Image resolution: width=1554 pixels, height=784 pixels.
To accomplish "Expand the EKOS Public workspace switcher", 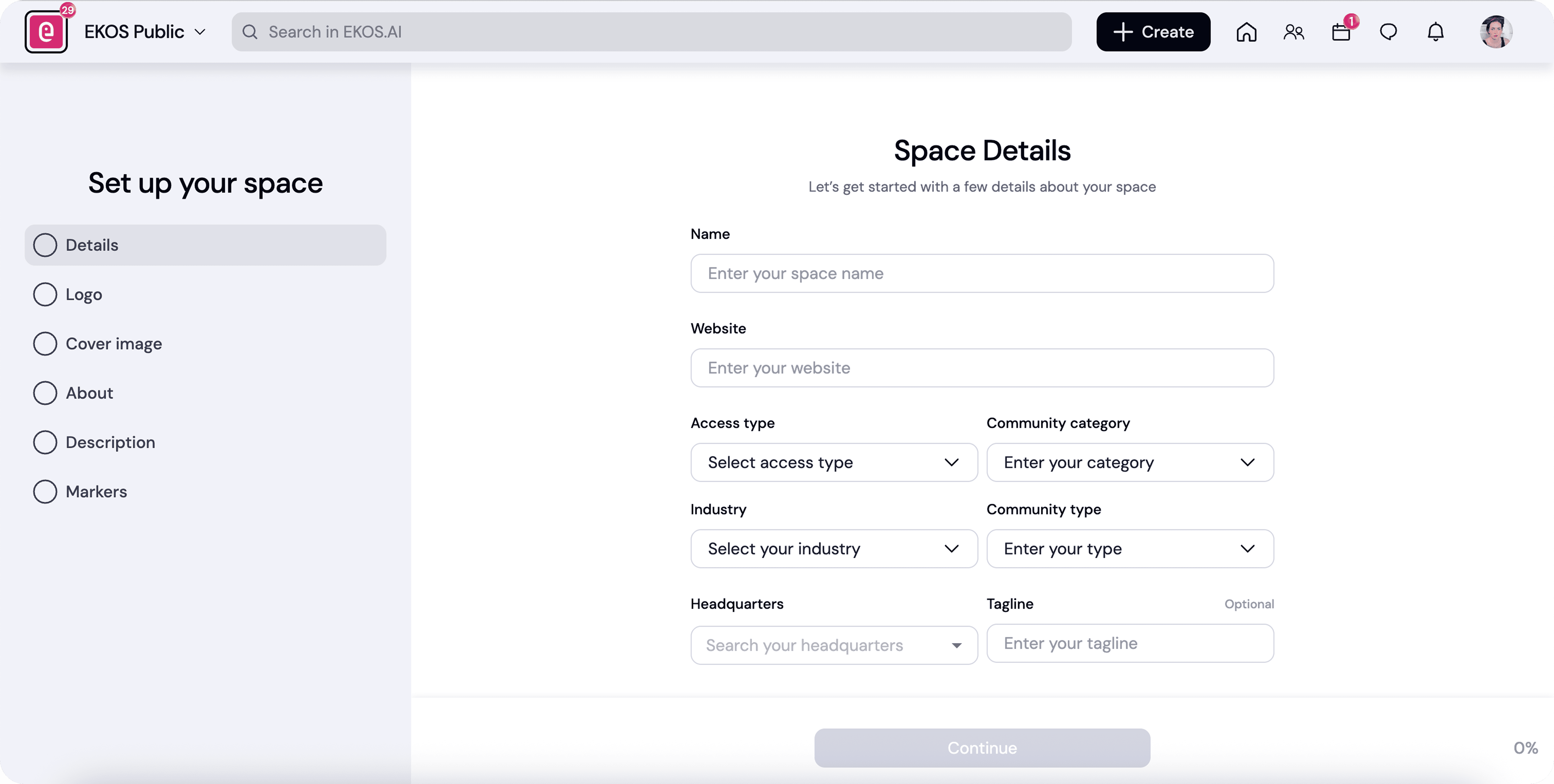I will pyautogui.click(x=145, y=32).
